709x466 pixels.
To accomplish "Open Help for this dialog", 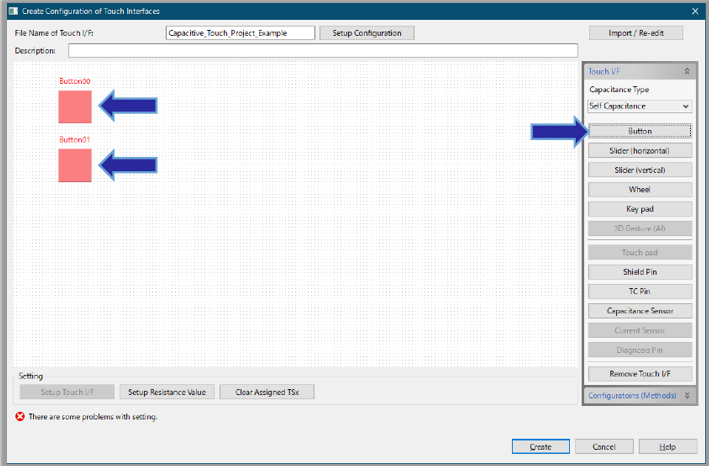I will (x=668, y=447).
